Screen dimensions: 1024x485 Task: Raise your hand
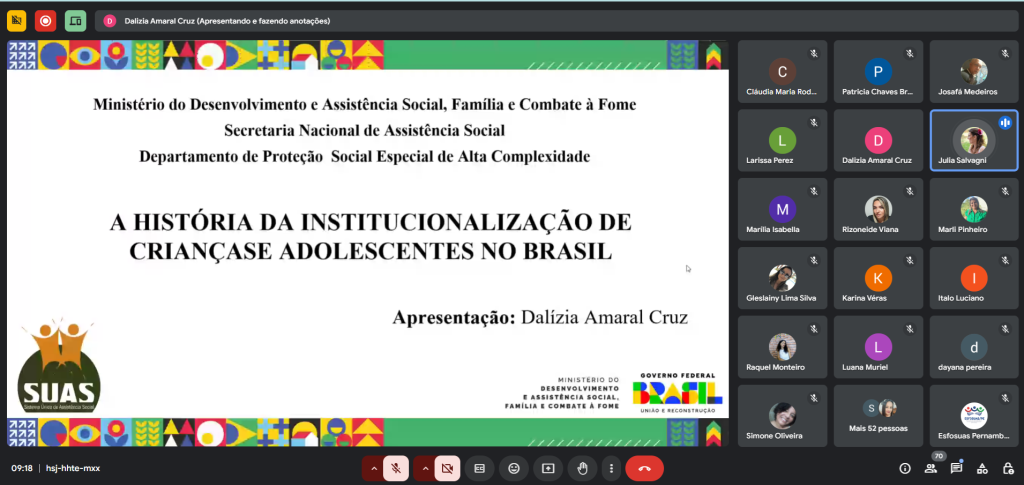582,468
